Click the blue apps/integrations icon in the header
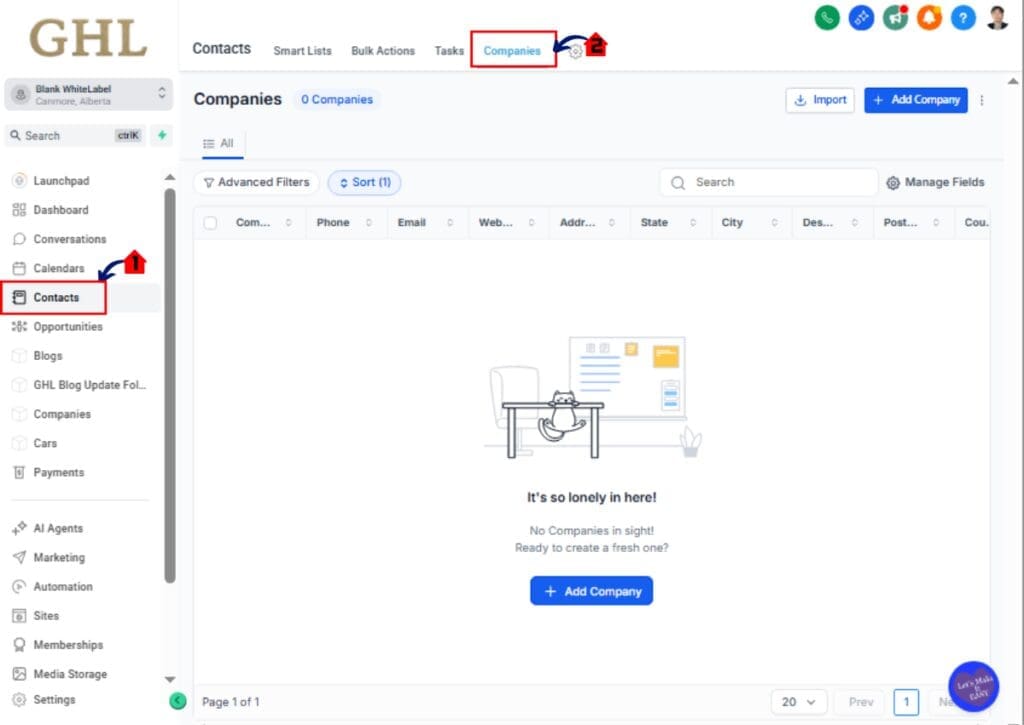Viewport: 1024px width, 725px height. pyautogui.click(x=860, y=17)
